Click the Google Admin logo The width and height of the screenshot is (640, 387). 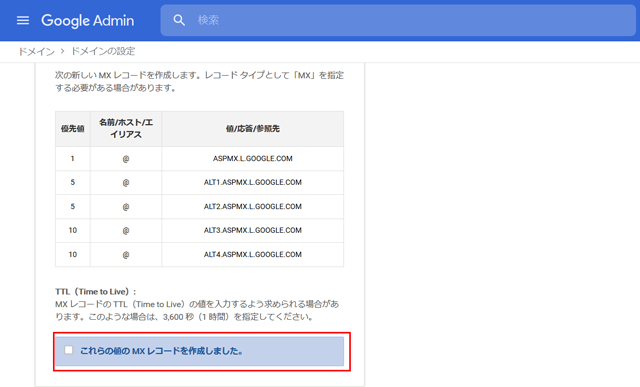[87, 20]
